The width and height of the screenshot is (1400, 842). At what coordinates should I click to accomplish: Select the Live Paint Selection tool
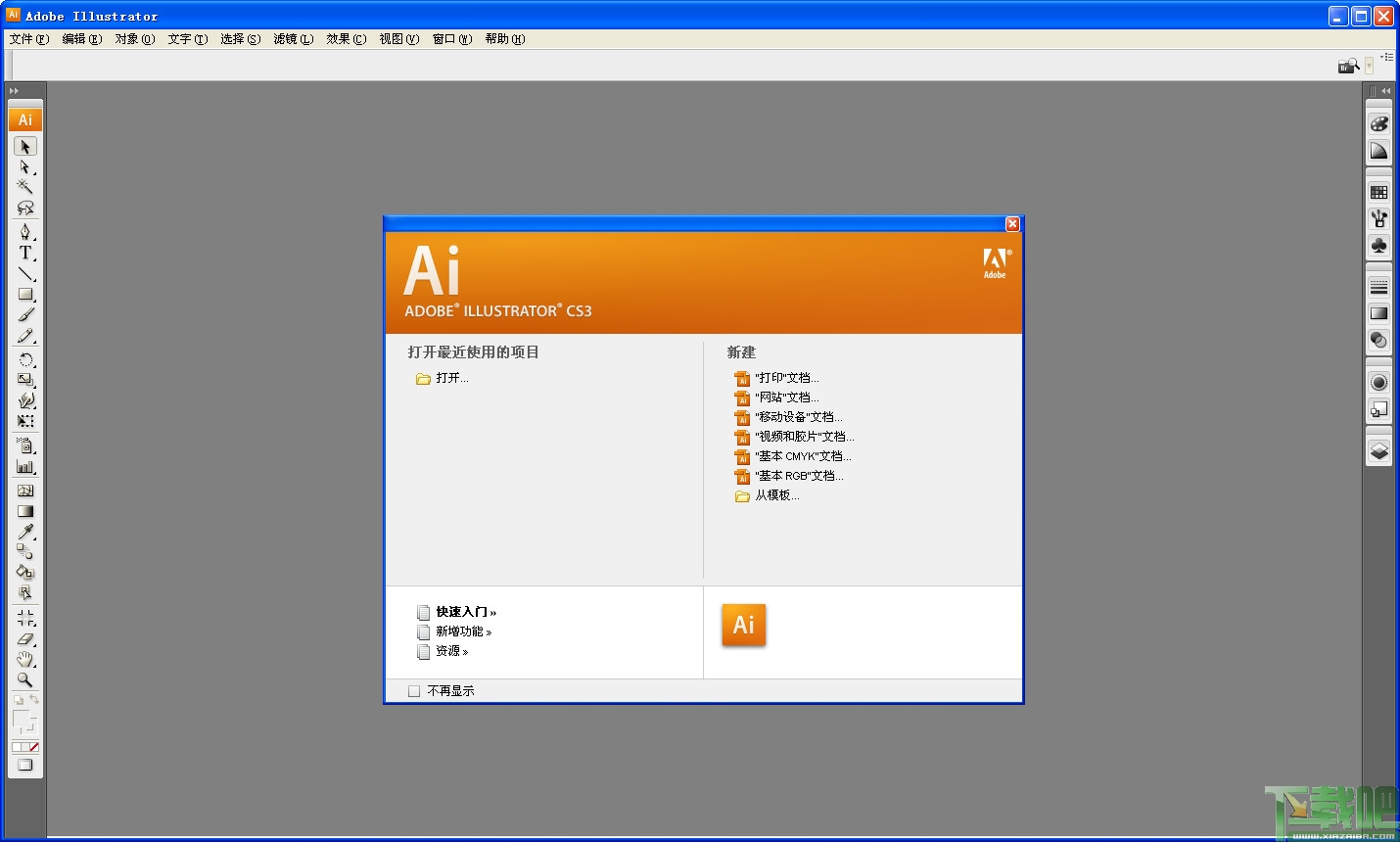[25, 593]
